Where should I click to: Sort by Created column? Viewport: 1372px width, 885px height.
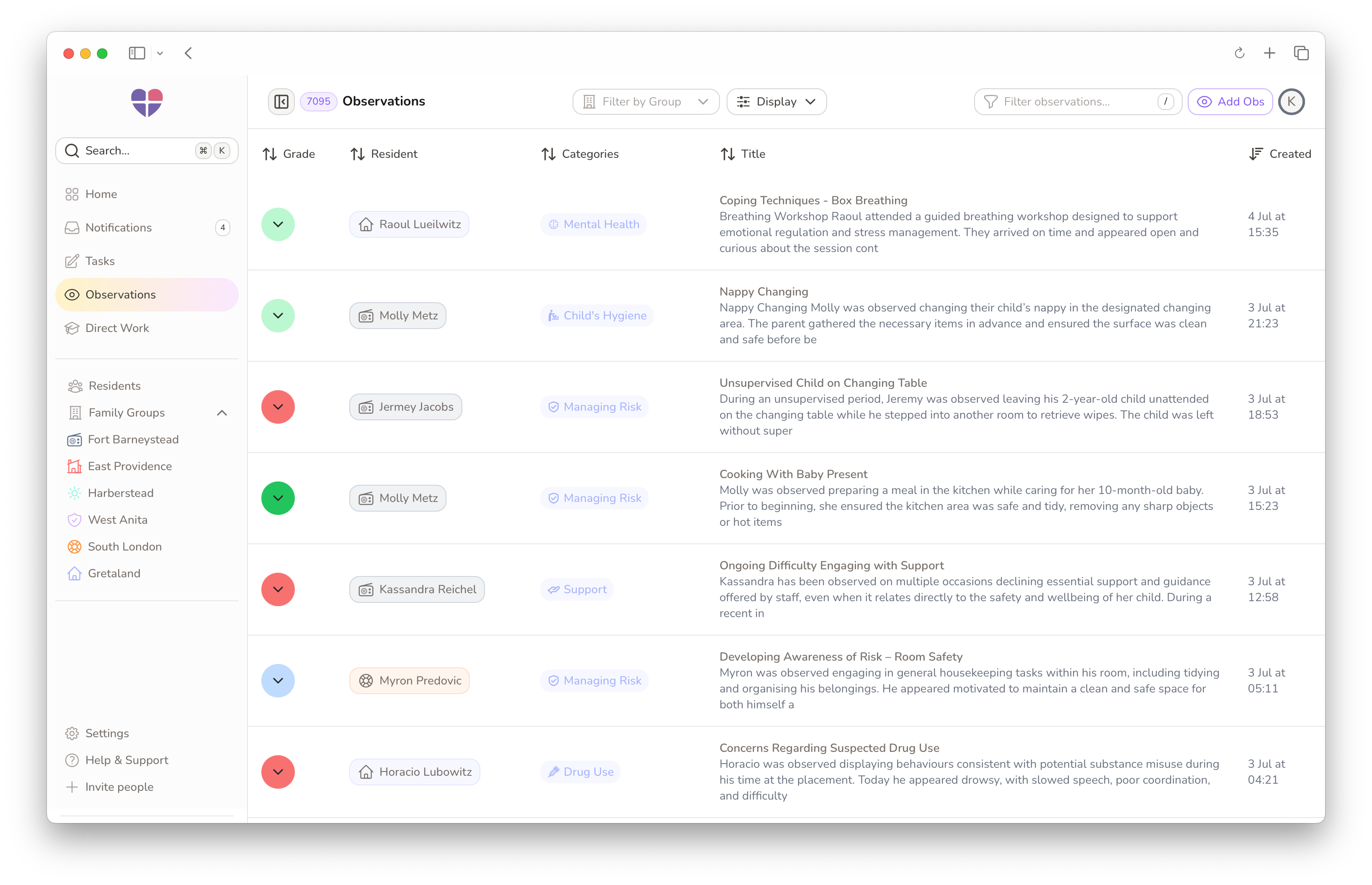(x=1280, y=154)
